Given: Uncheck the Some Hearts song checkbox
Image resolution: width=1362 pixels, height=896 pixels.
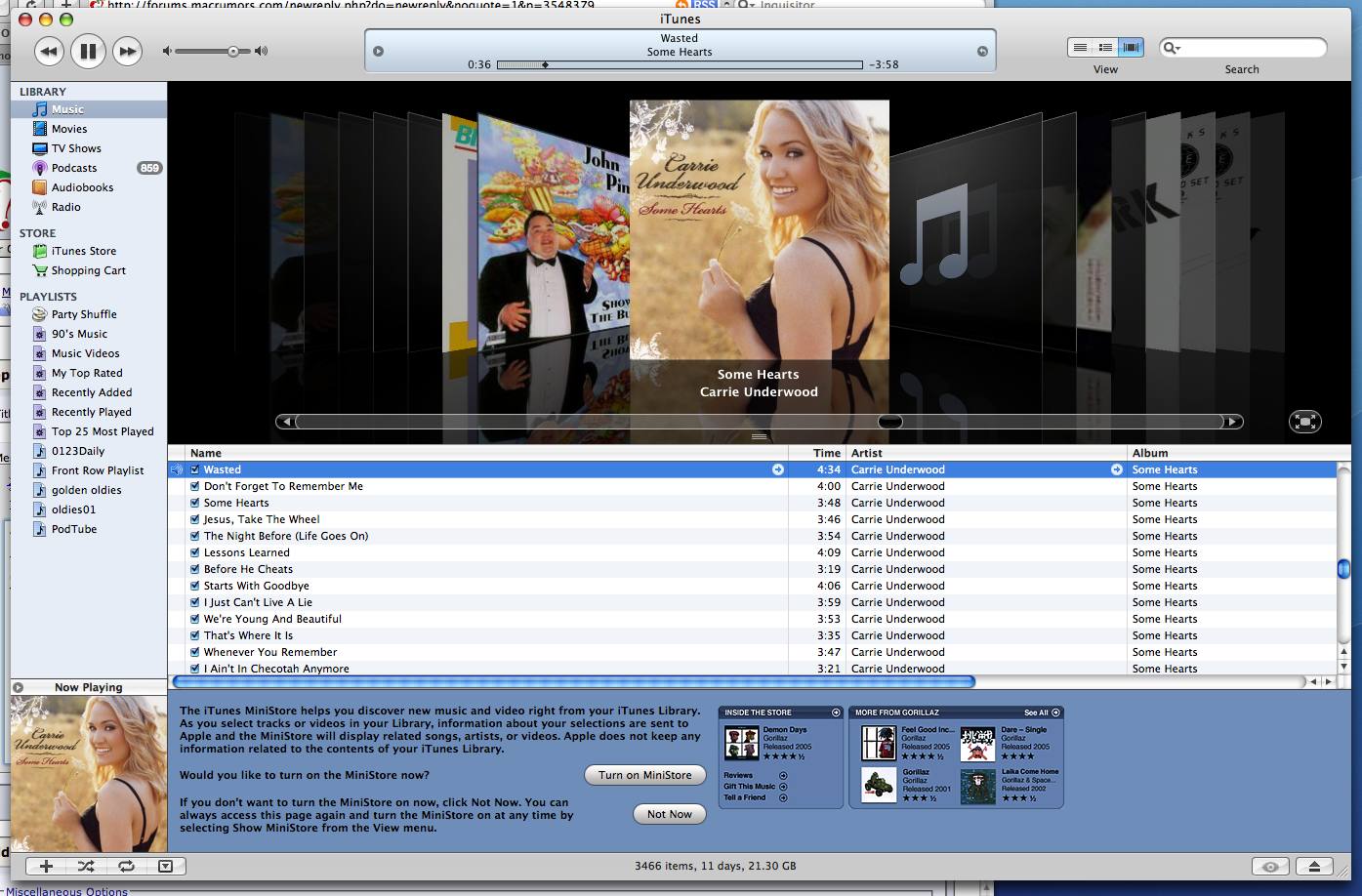Looking at the screenshot, I should click(195, 503).
